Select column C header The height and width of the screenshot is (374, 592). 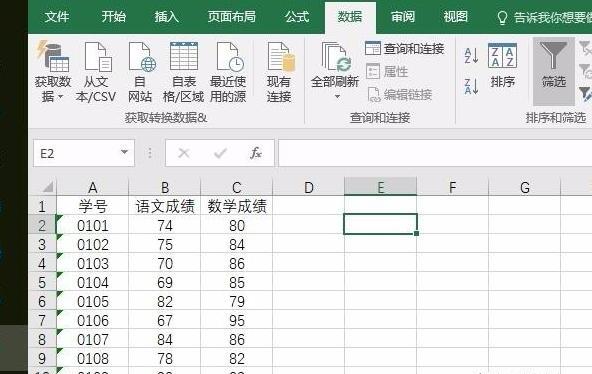[237, 187]
